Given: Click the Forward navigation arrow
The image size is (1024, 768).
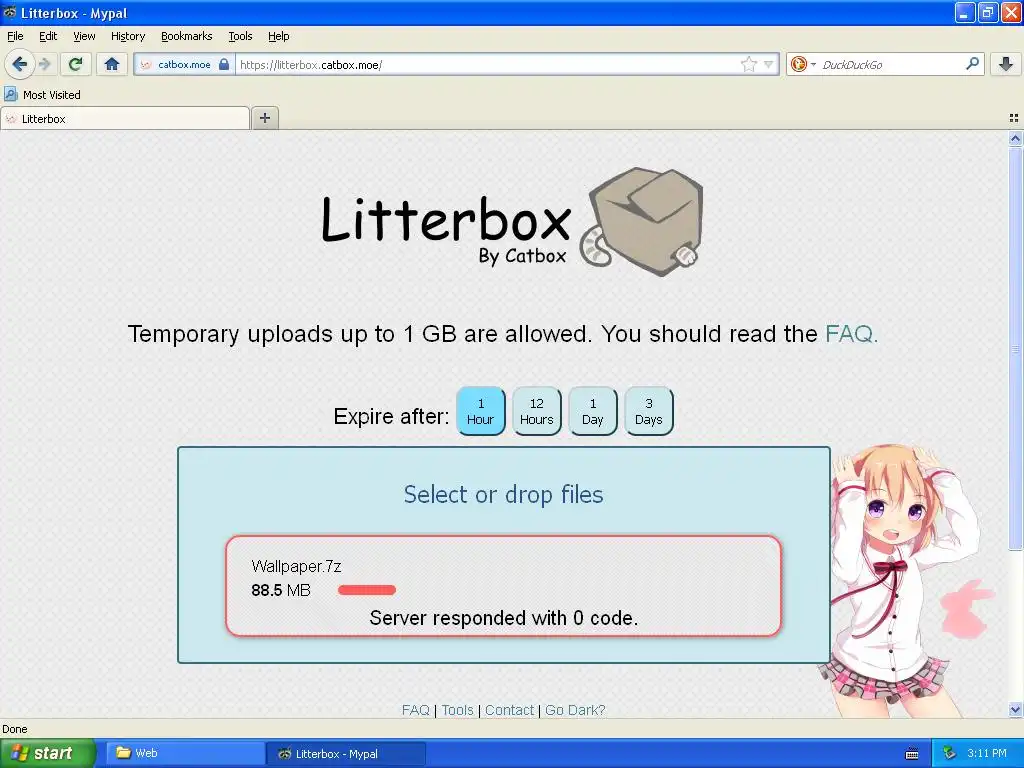Looking at the screenshot, I should click(44, 64).
